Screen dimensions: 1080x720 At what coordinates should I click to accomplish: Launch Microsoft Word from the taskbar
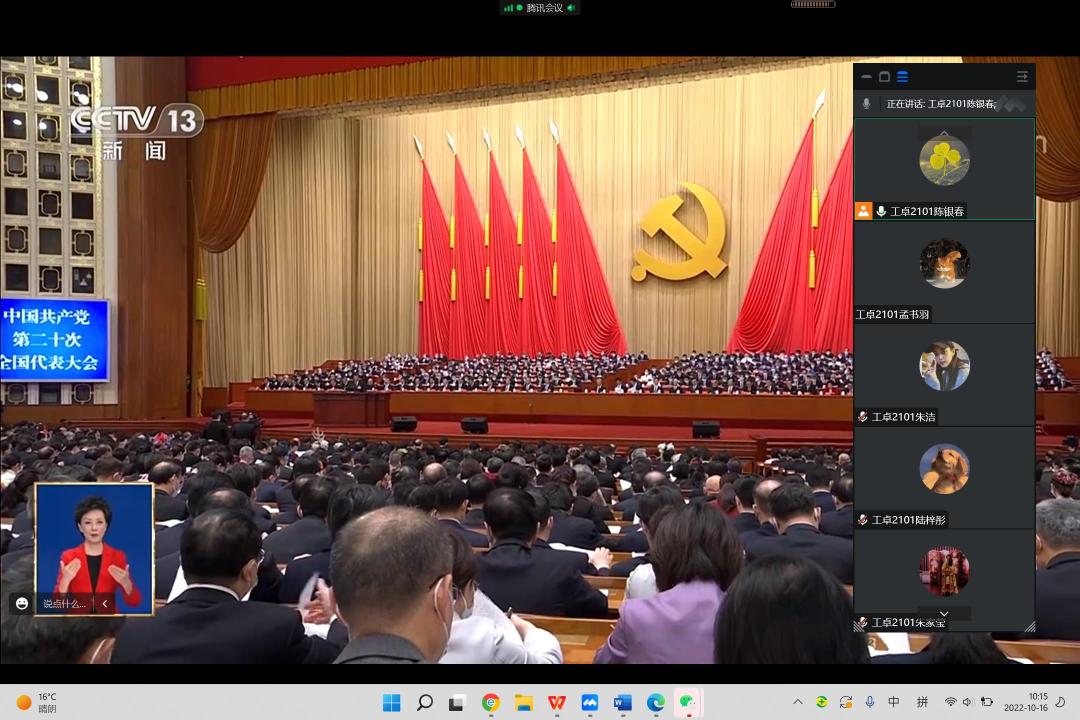pos(622,702)
